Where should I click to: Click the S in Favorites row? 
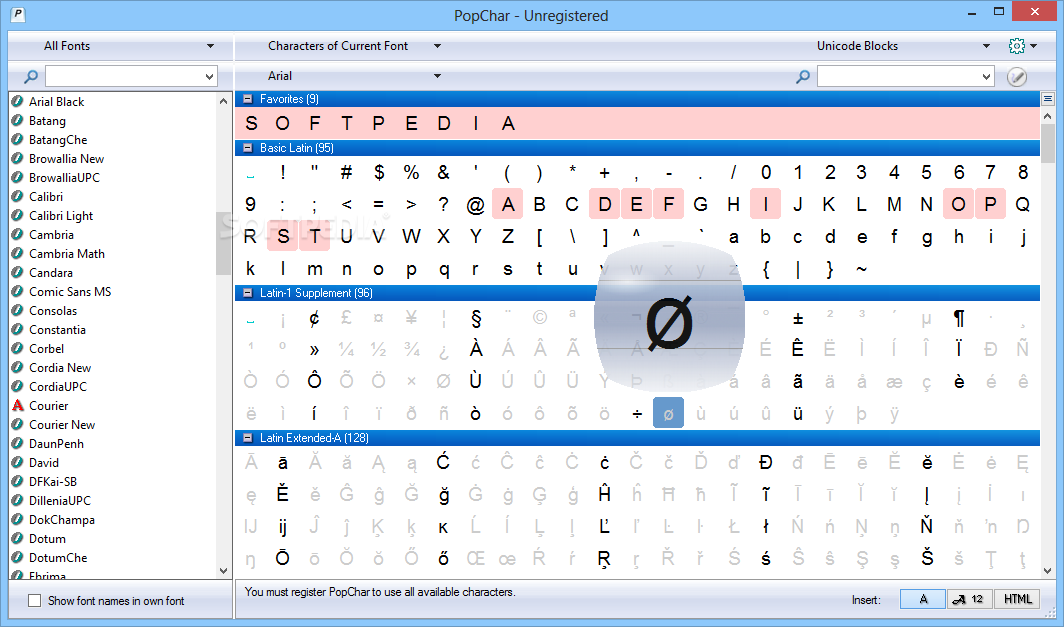[251, 124]
